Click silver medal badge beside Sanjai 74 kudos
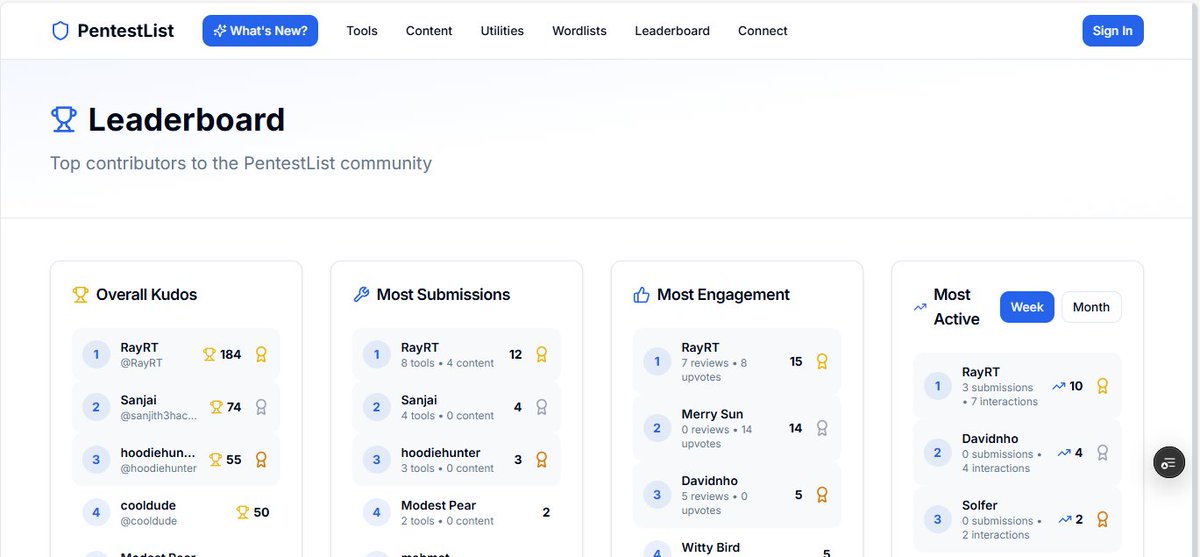This screenshot has height=557, width=1200. click(261, 407)
